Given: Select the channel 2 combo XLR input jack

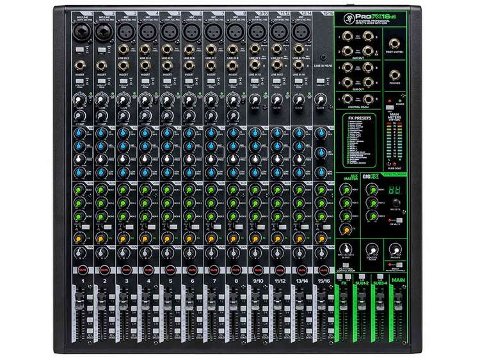Looking at the screenshot, I should pyautogui.click(x=103, y=32).
